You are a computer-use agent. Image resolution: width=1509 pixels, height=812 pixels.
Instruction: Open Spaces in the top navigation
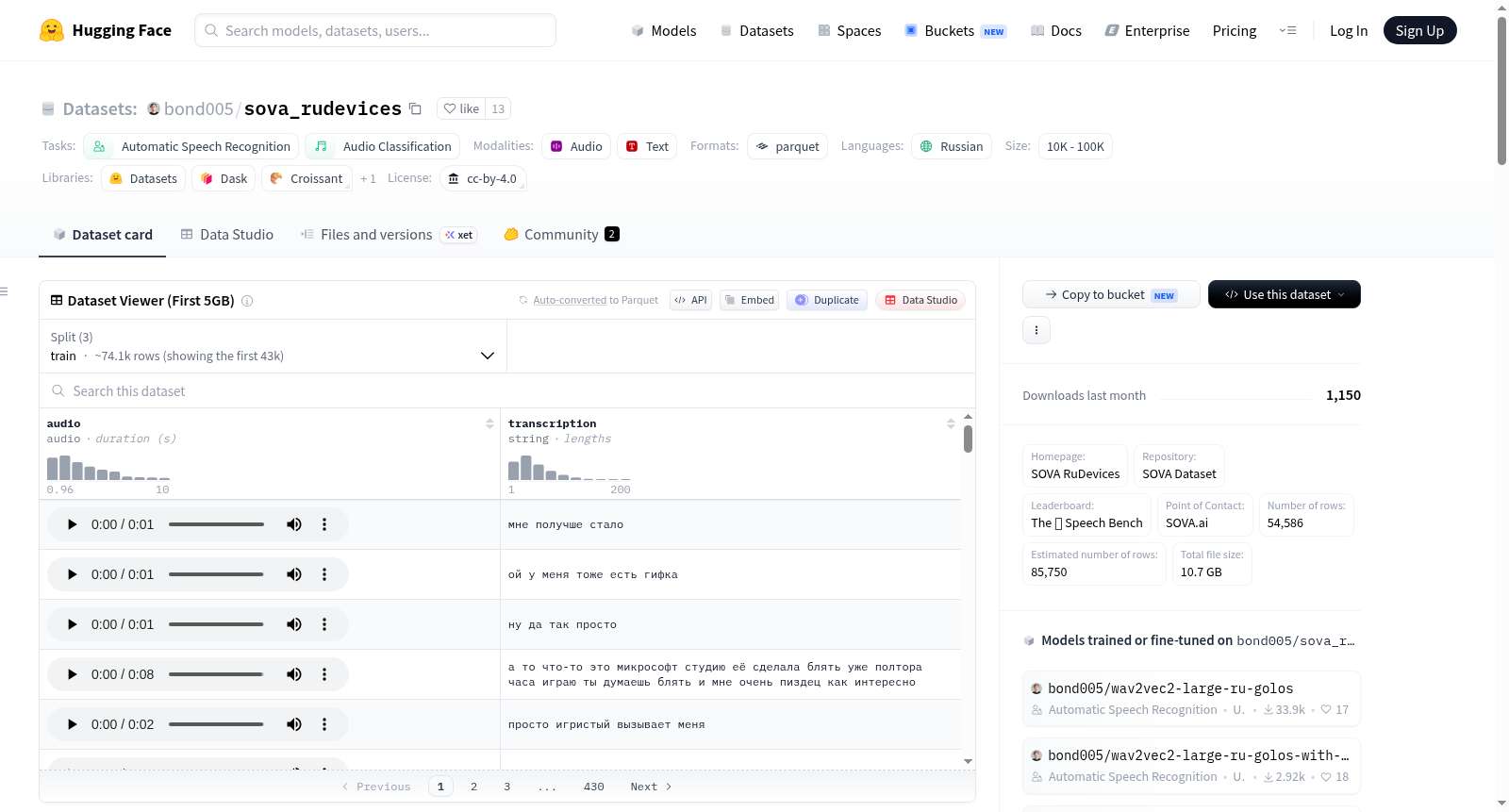coord(849,31)
